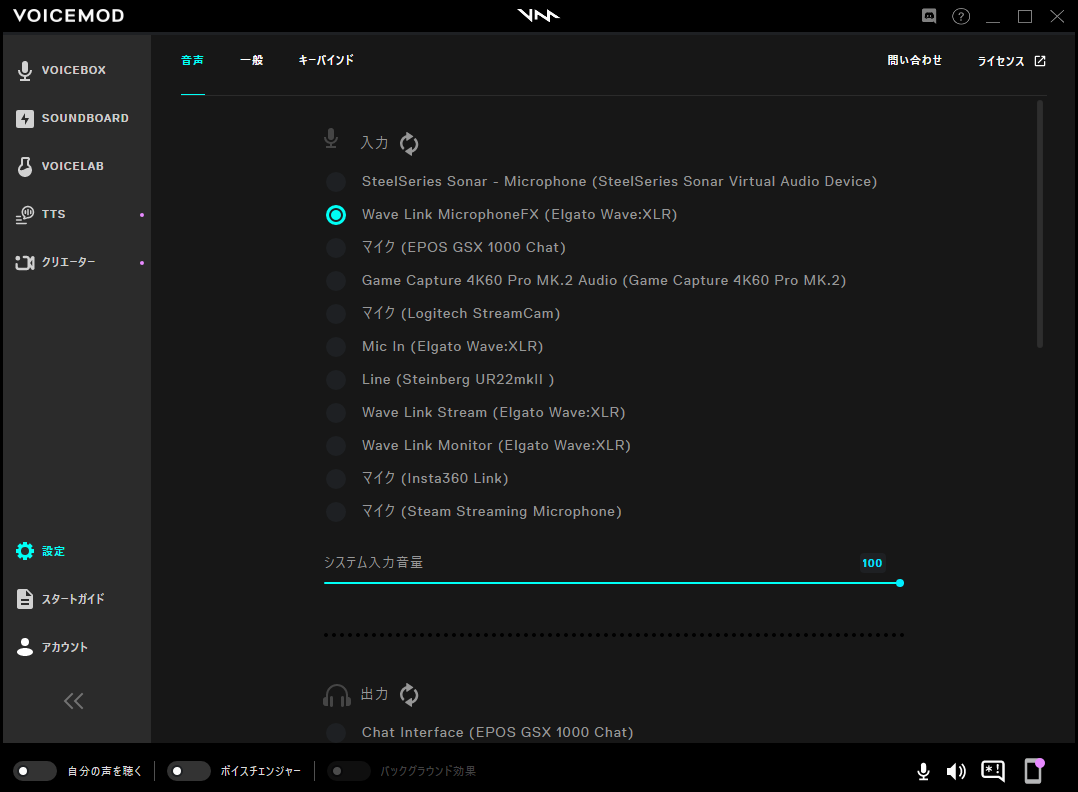Switch to 一般 tab
The image size is (1078, 792).
[x=252, y=60]
